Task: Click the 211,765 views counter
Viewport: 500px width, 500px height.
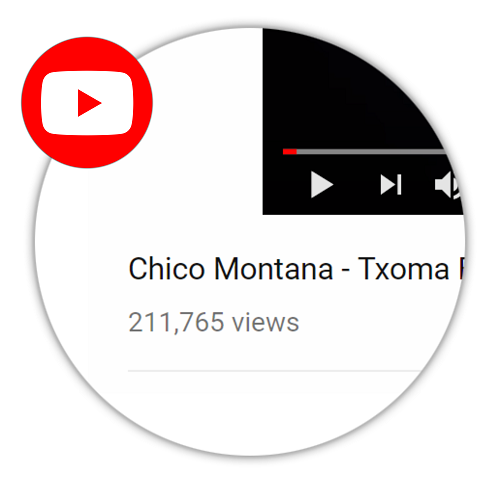Action: [214, 322]
